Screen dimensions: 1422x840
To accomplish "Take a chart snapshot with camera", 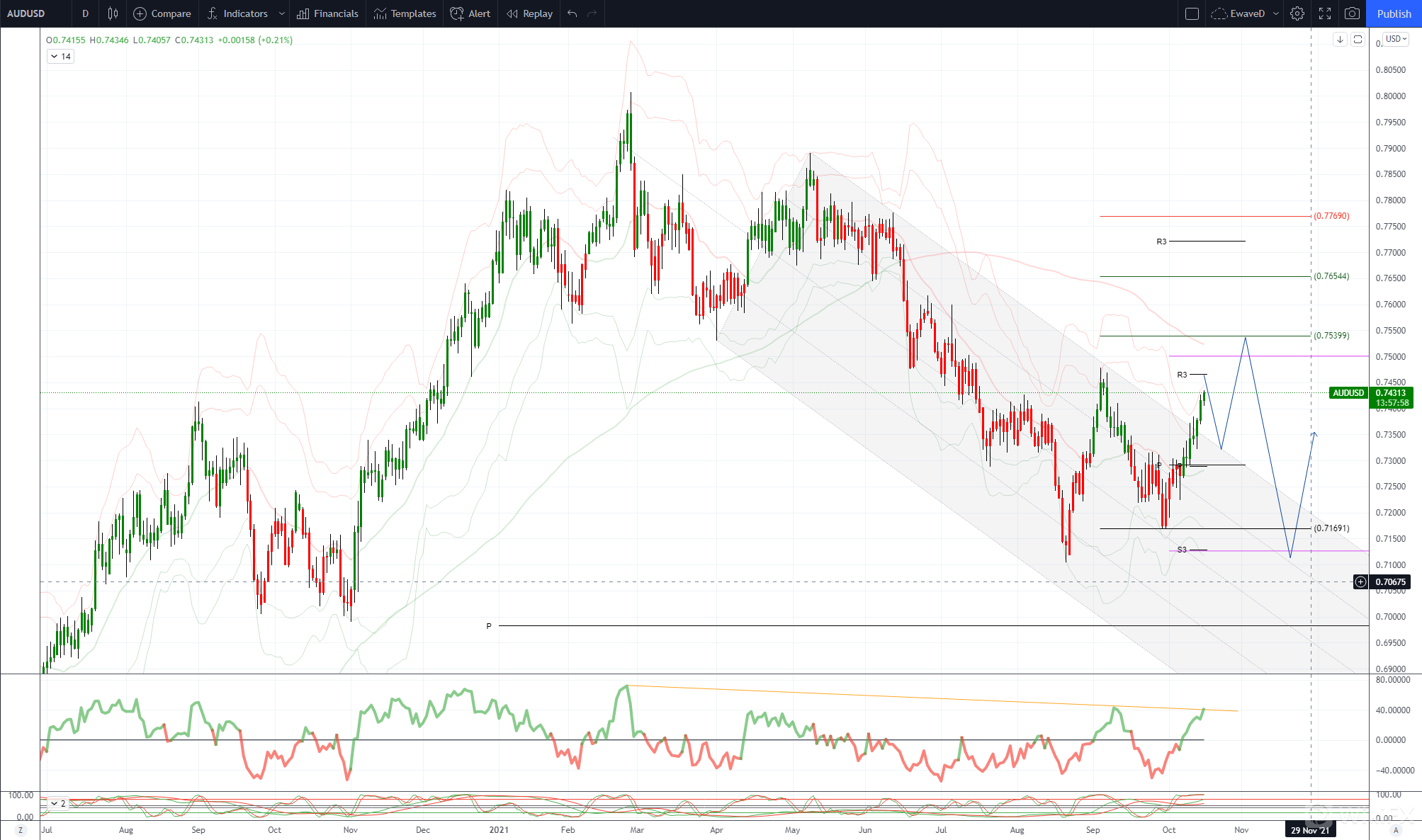I will click(x=1352, y=13).
